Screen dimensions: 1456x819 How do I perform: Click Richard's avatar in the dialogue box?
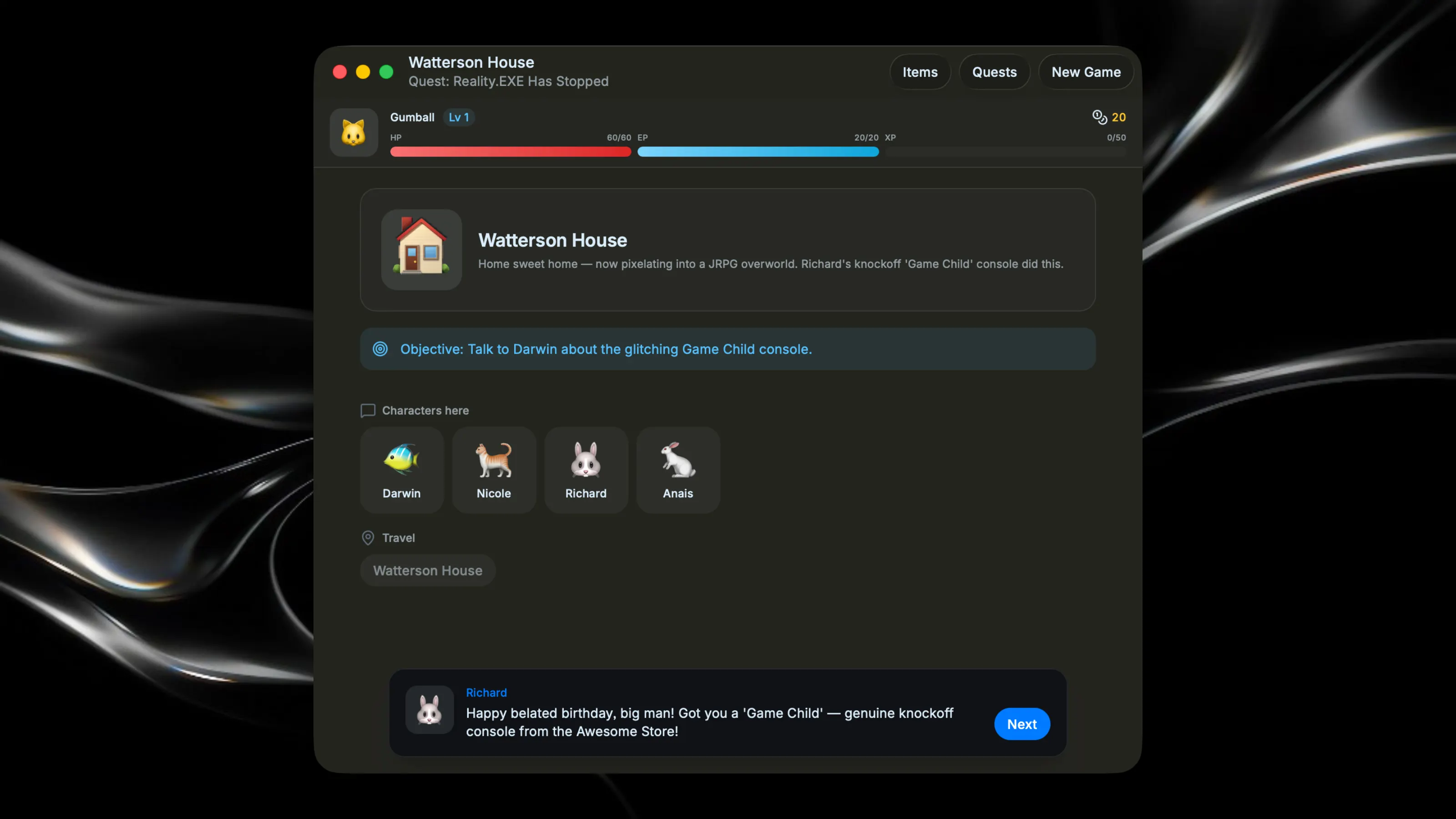tap(430, 710)
